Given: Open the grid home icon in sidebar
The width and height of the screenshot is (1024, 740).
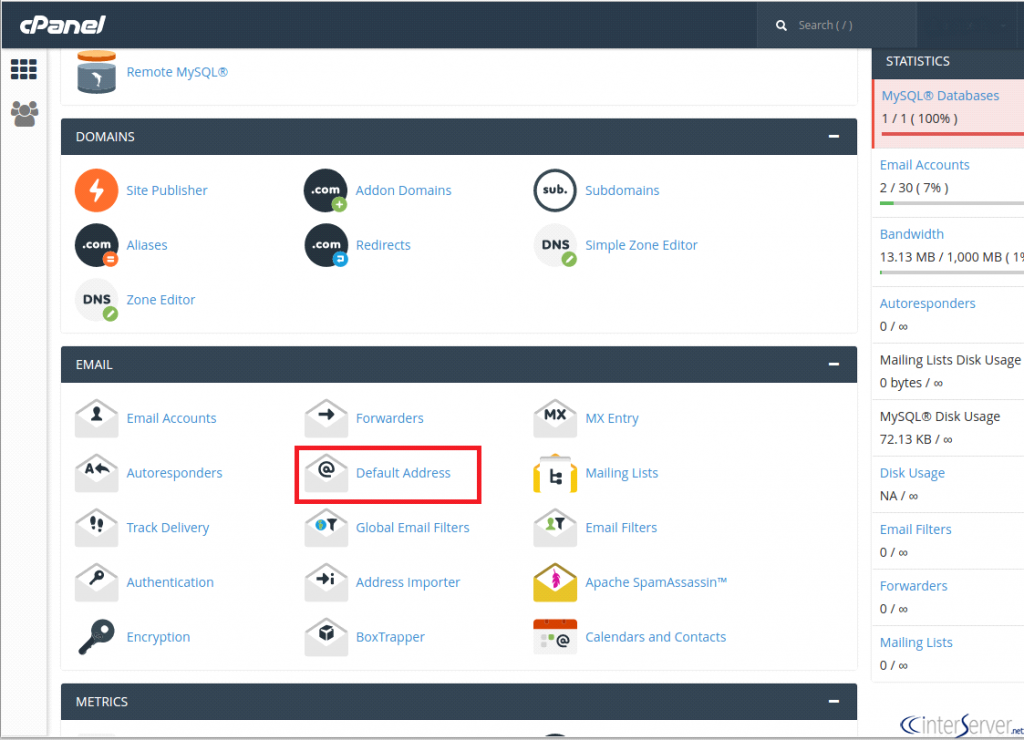Looking at the screenshot, I should point(24,70).
